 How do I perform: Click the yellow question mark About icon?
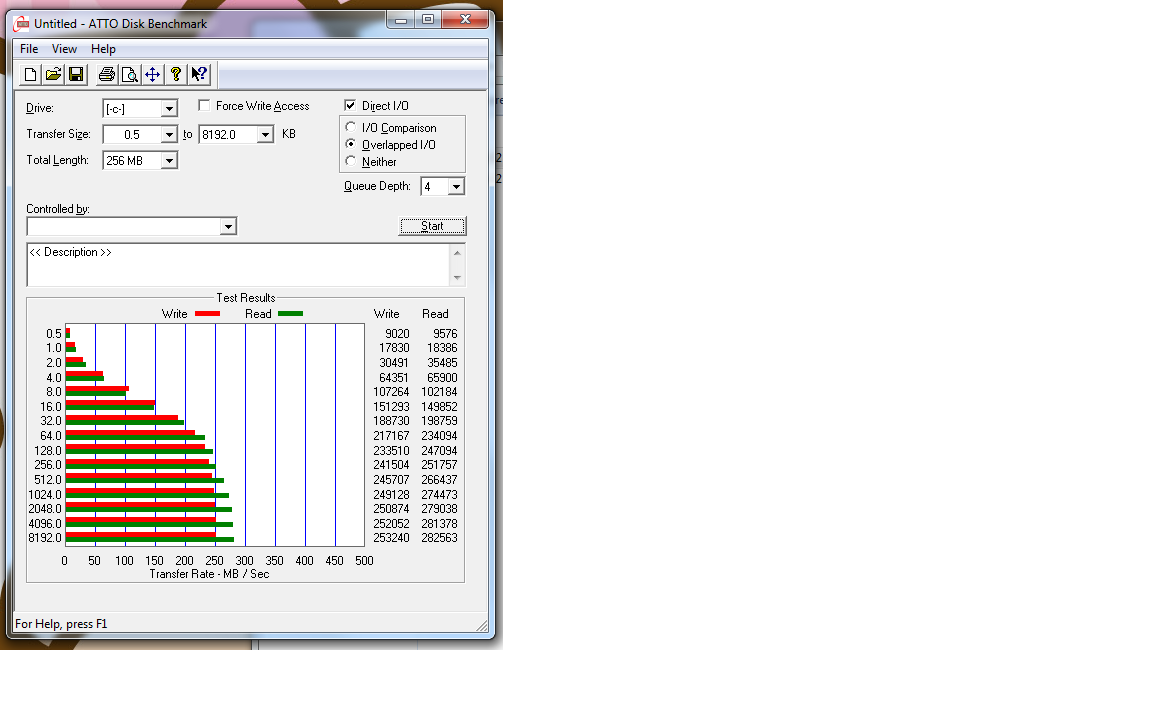point(176,74)
